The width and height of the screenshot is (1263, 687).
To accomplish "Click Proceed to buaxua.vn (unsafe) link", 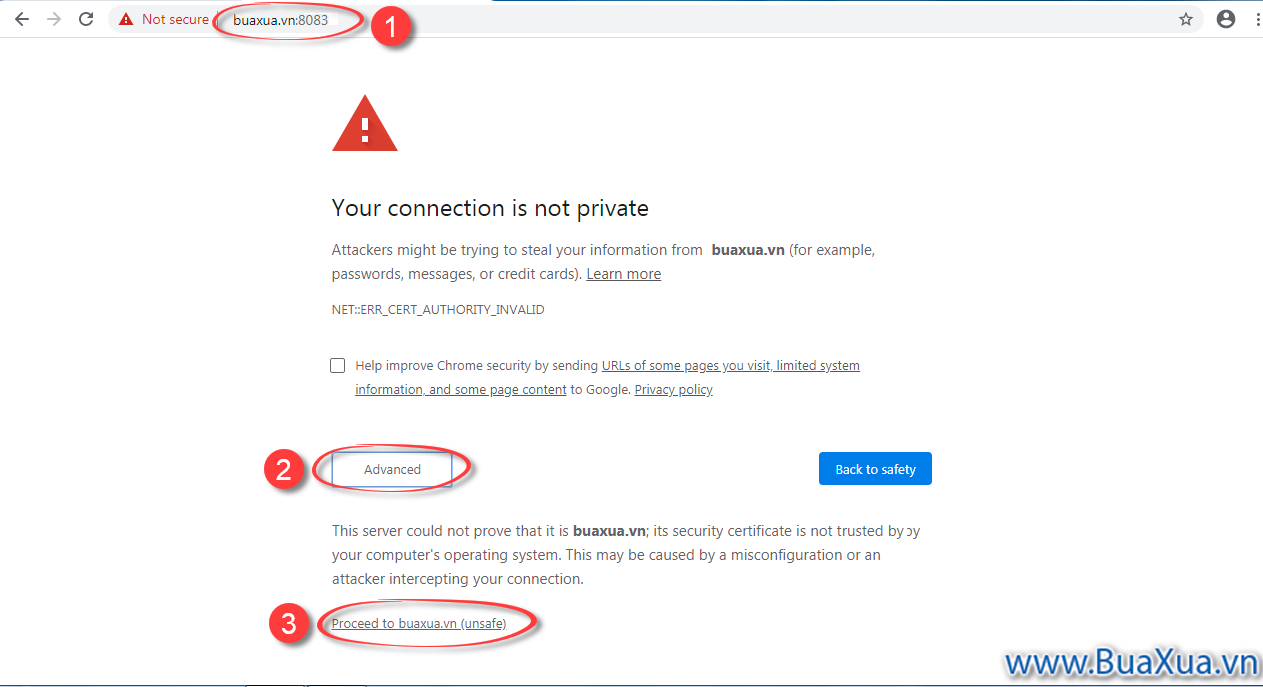I will point(419,623).
